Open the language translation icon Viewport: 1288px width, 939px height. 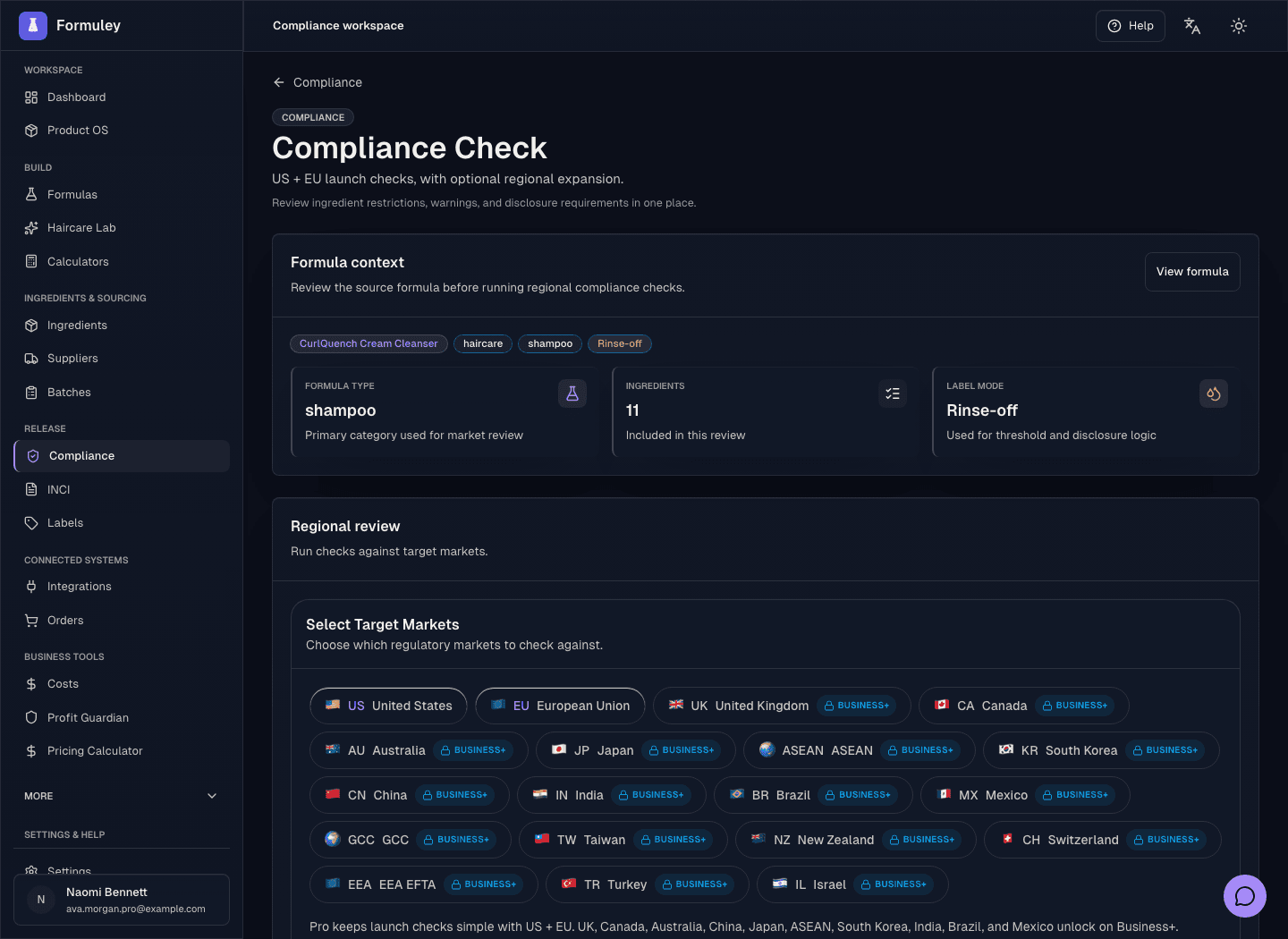pyautogui.click(x=1192, y=26)
